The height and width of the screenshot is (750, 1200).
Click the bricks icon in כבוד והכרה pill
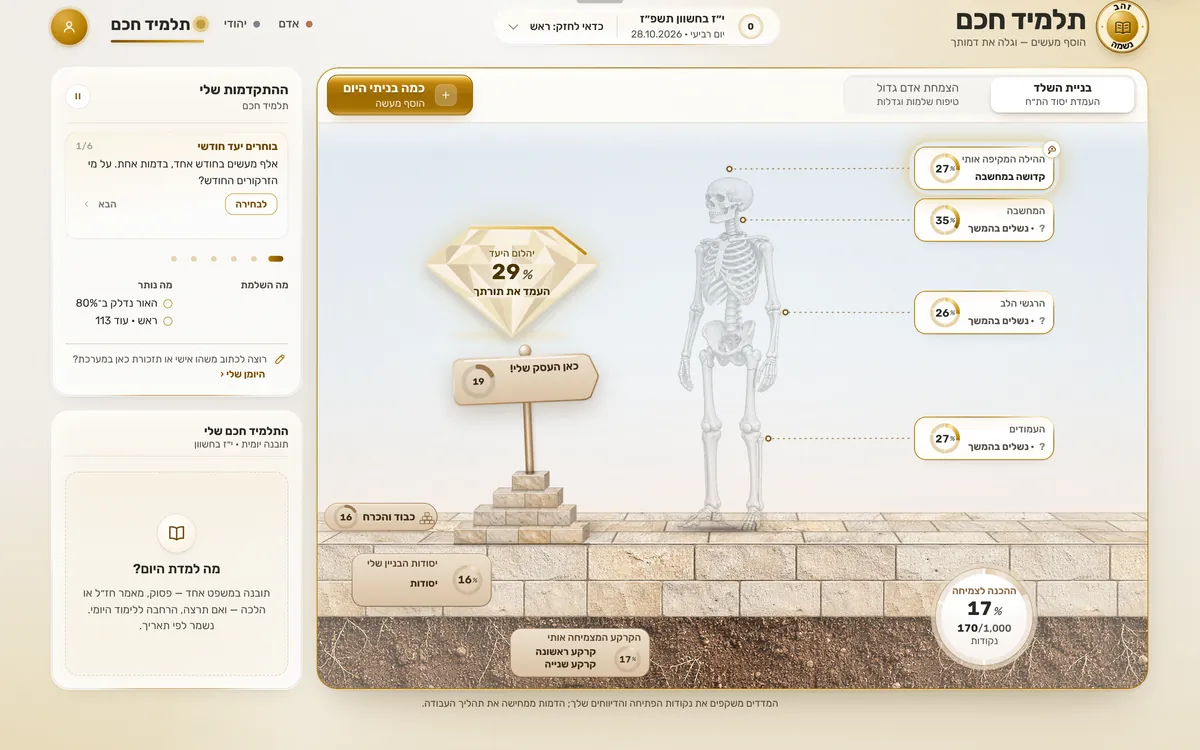click(427, 517)
